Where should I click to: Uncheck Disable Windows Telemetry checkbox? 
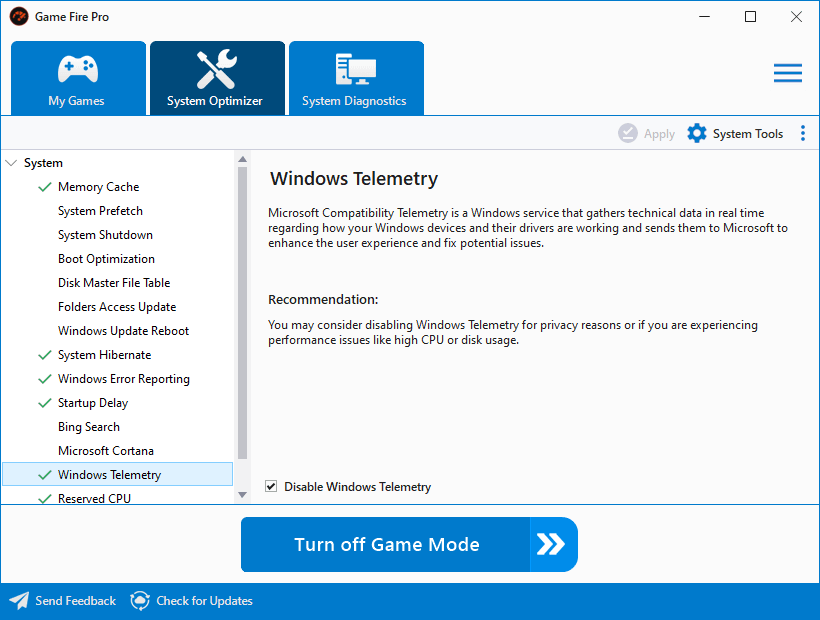click(271, 487)
